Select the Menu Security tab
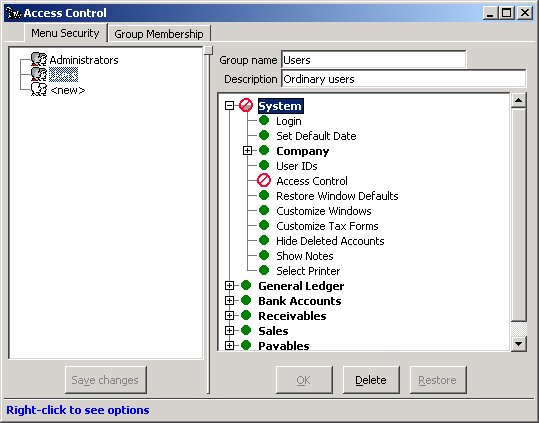The height and width of the screenshot is (423, 539). 65,33
